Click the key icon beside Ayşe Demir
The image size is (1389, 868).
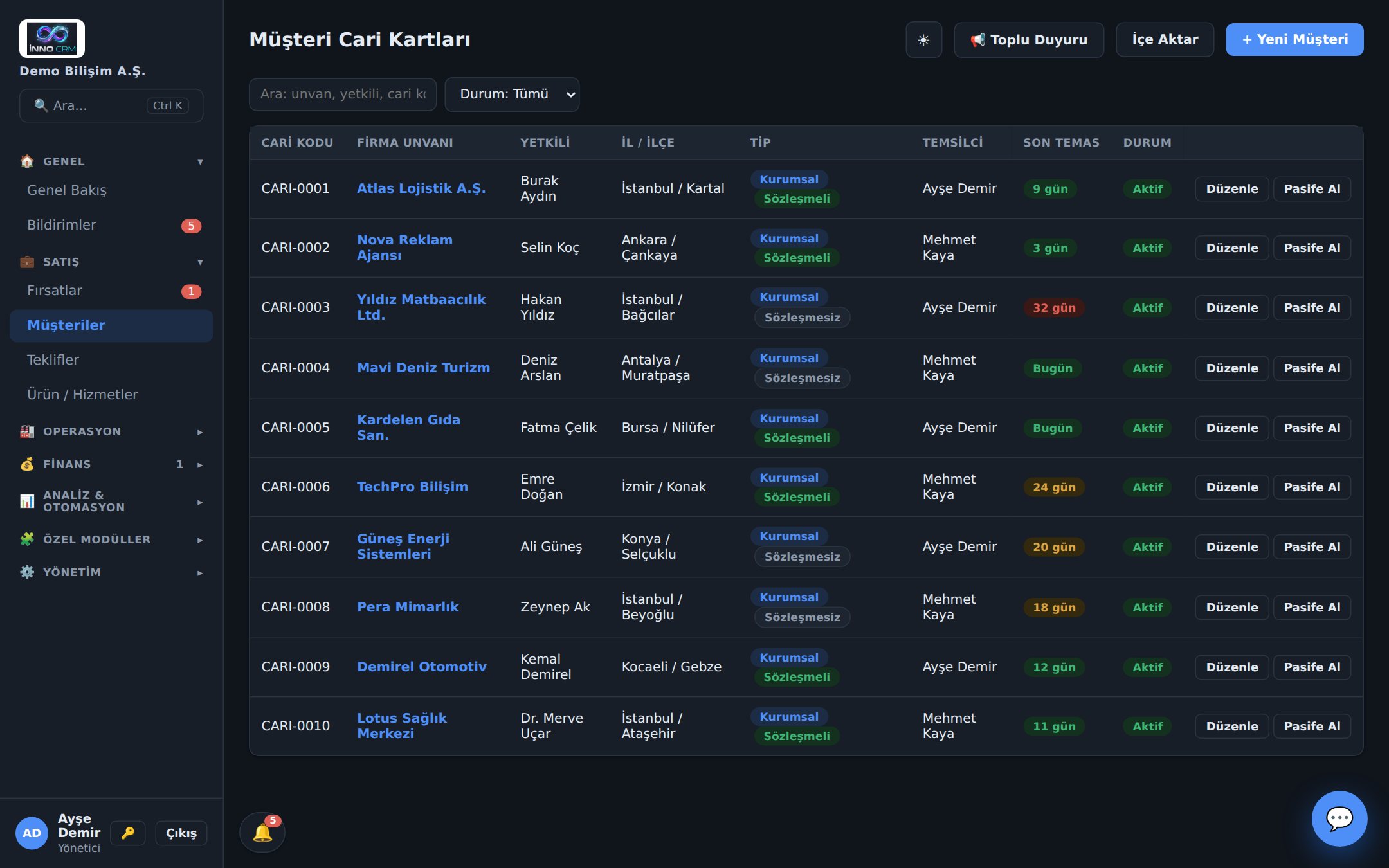[x=128, y=833]
